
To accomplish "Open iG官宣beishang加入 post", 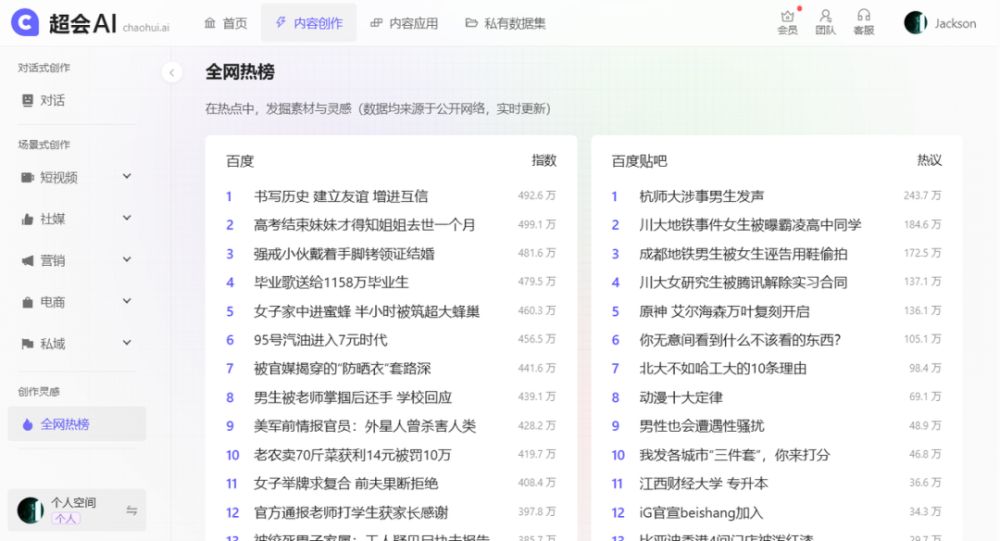I will tap(701, 512).
